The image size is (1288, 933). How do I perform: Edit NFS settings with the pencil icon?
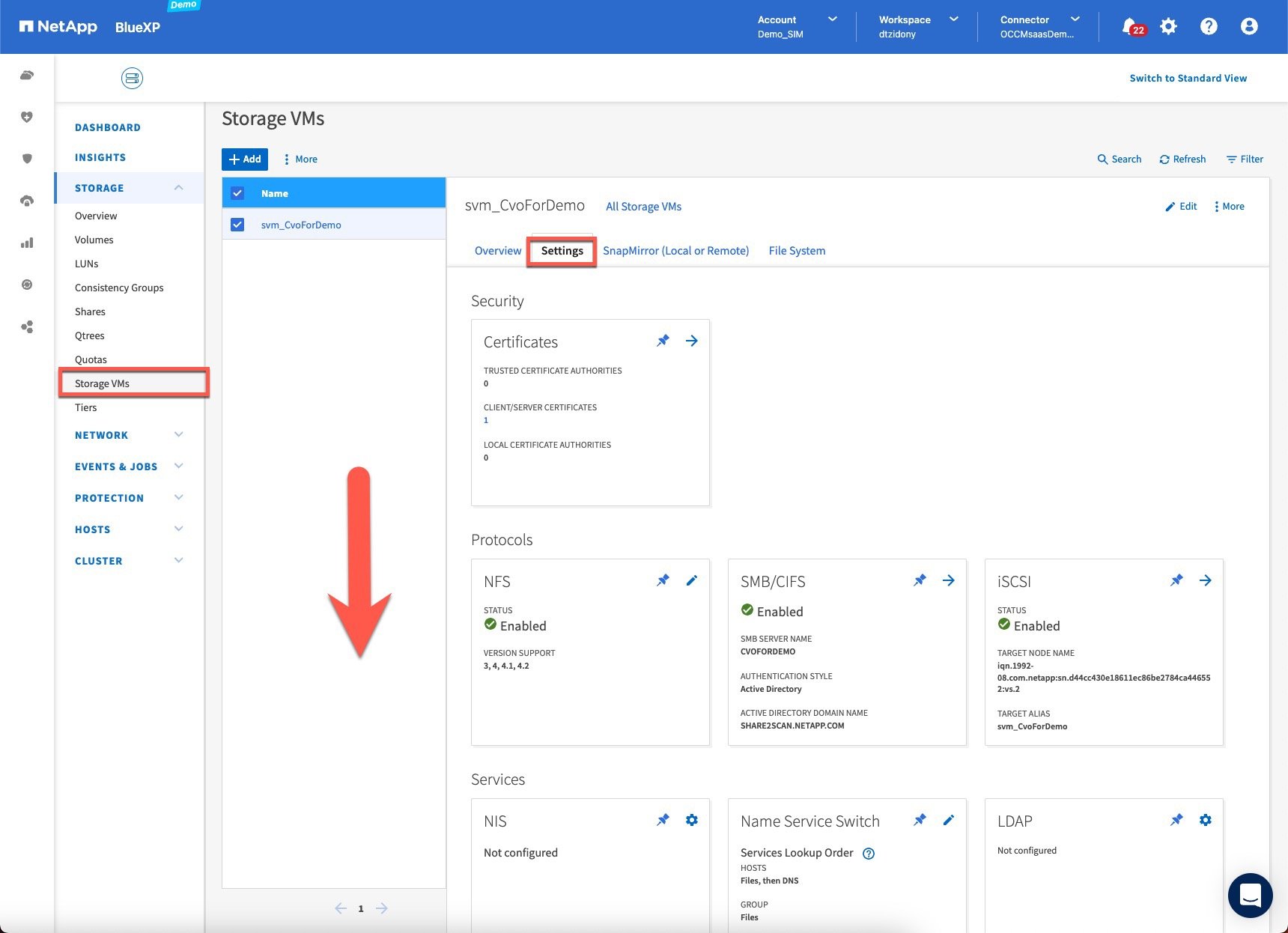click(692, 580)
